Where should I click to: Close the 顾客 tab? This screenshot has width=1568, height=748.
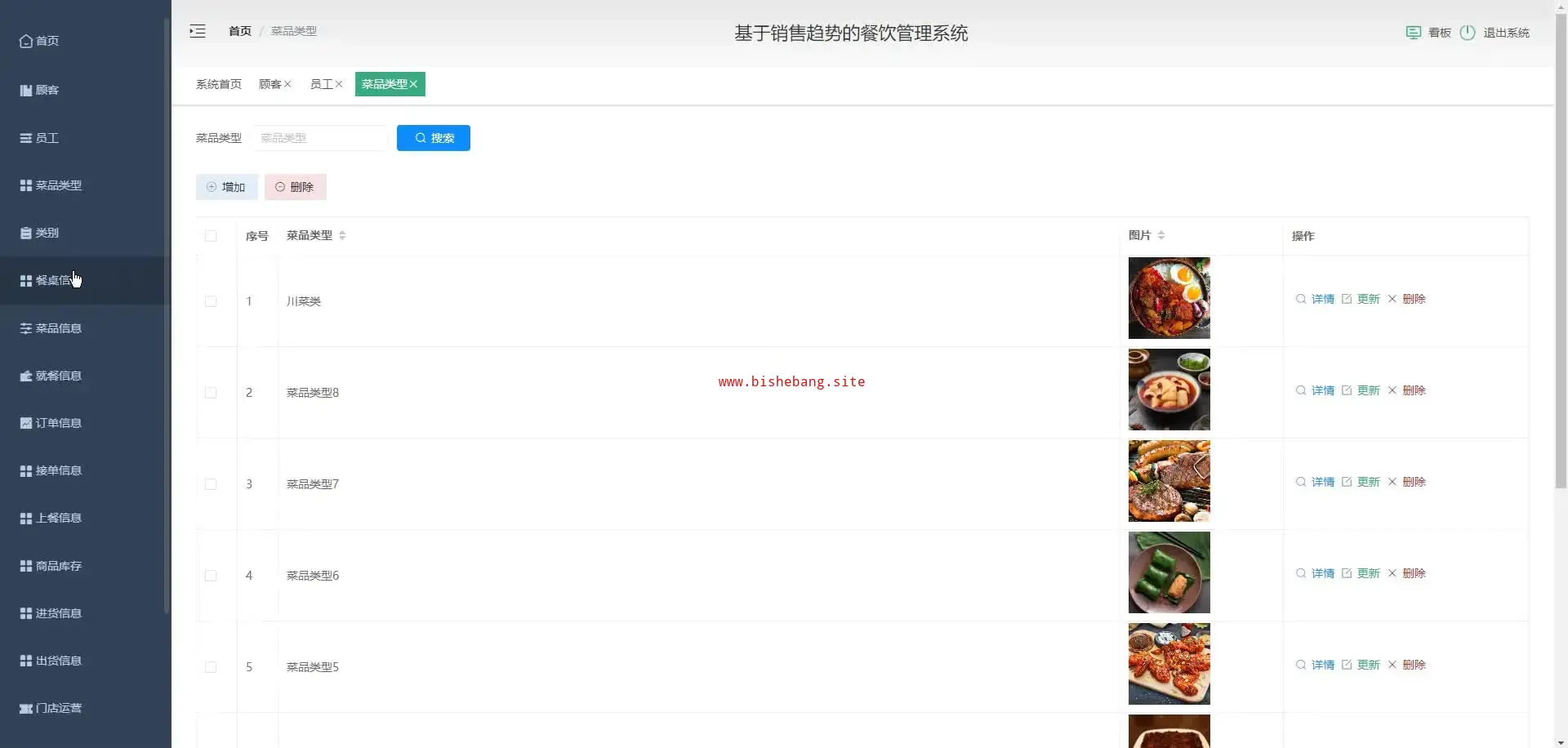(287, 84)
